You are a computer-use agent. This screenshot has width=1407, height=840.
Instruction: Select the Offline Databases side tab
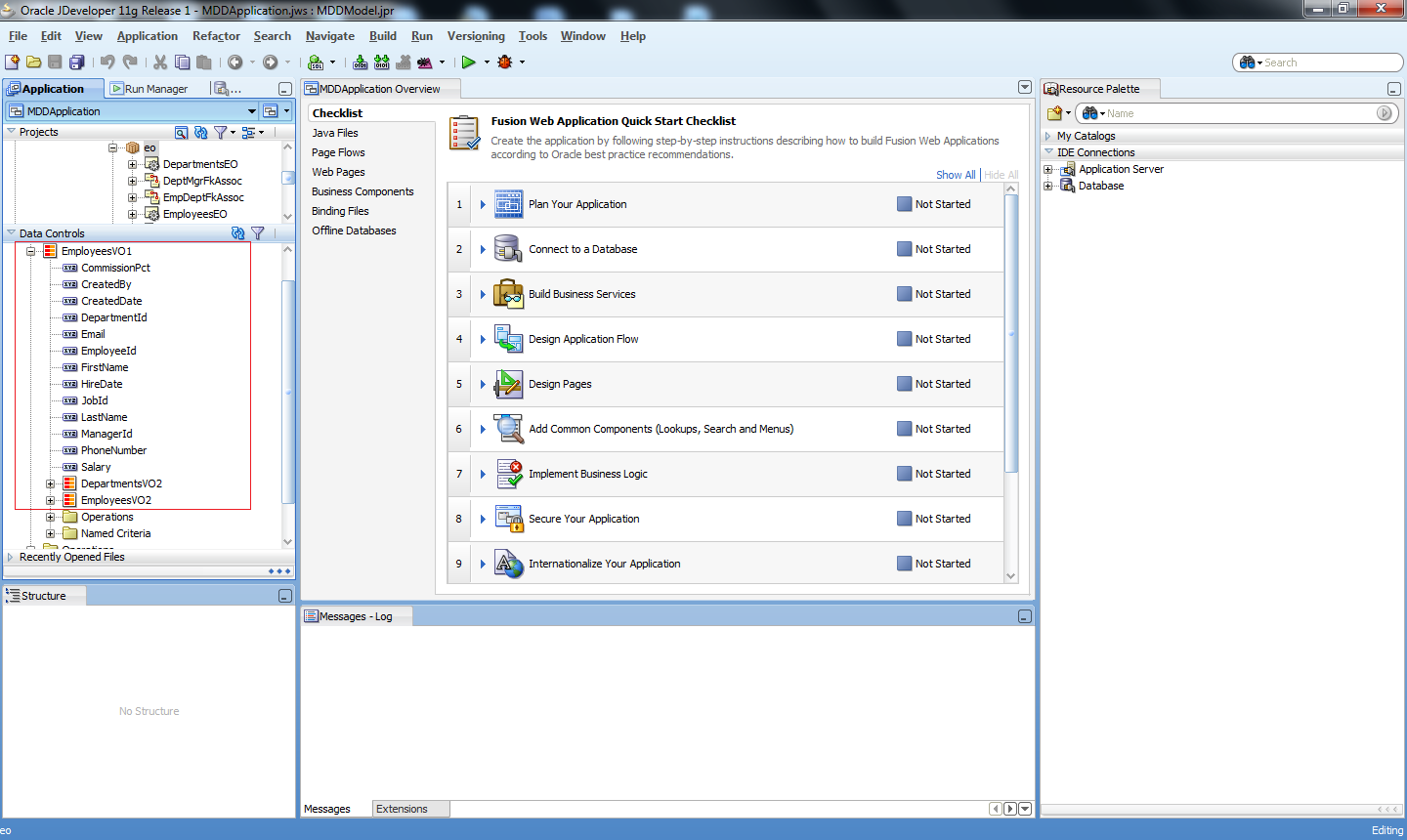pos(354,231)
